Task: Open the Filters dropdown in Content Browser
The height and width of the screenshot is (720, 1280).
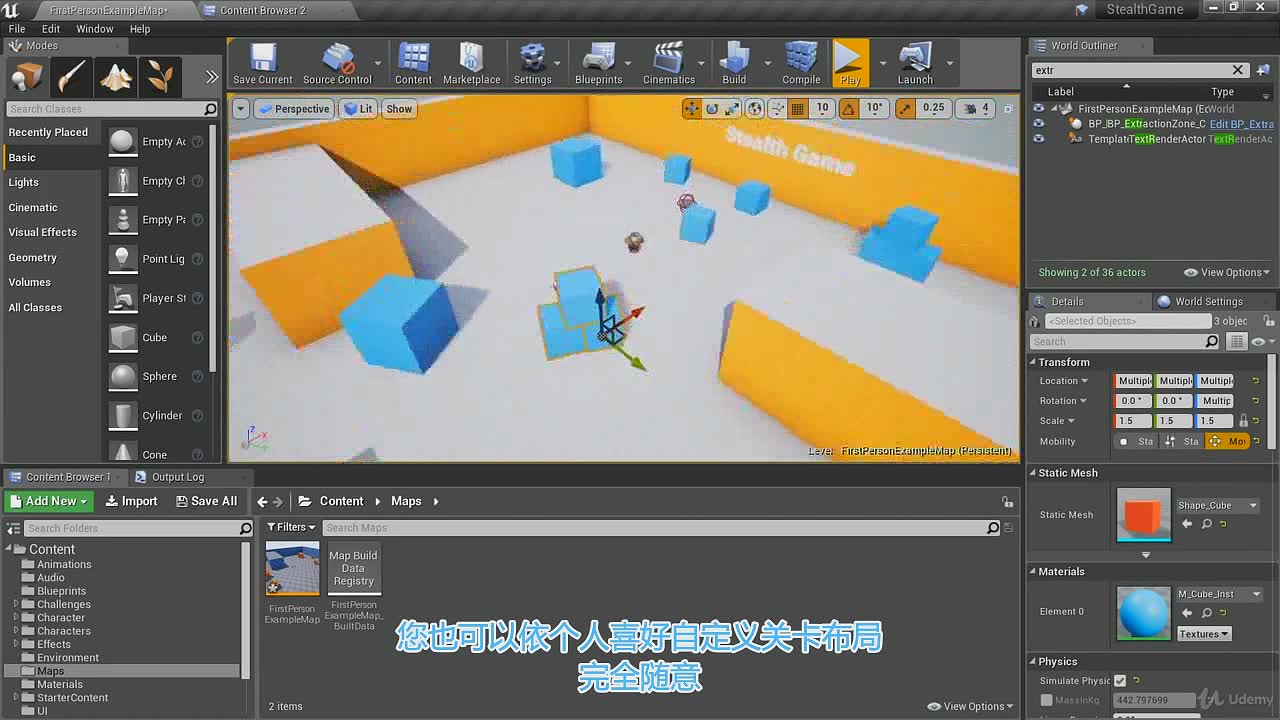Action: tap(291, 527)
